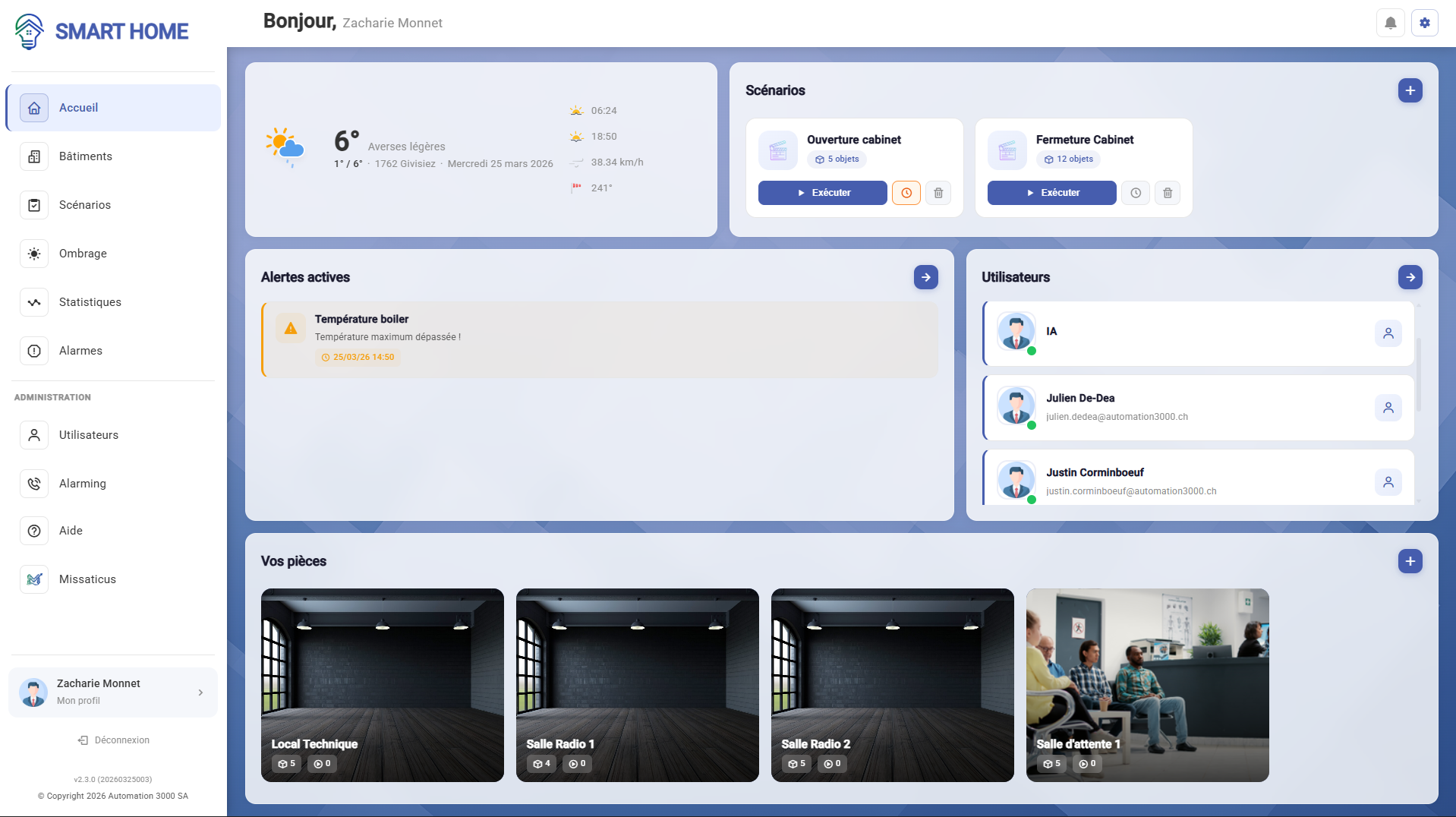This screenshot has height=817, width=1456.
Task: Open the Alarmes section
Action: pyautogui.click(x=80, y=351)
